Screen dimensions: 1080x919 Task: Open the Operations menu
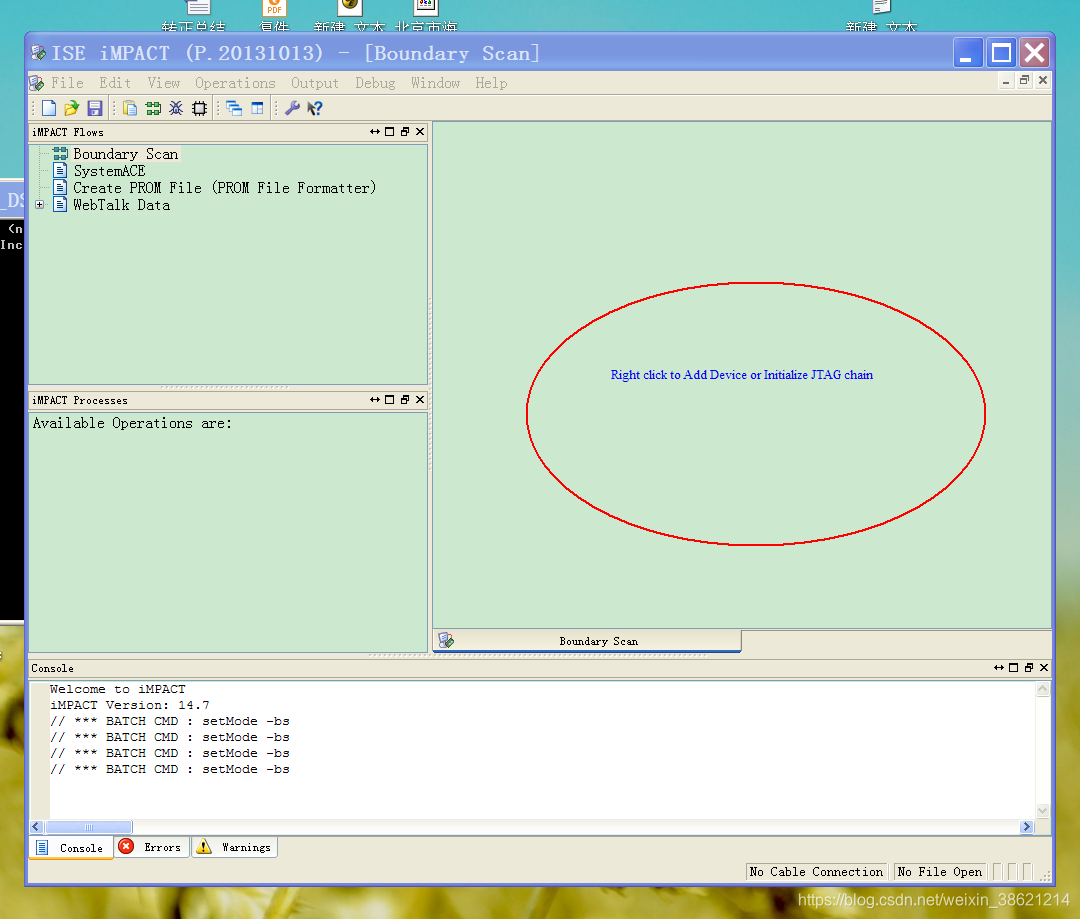(x=235, y=83)
